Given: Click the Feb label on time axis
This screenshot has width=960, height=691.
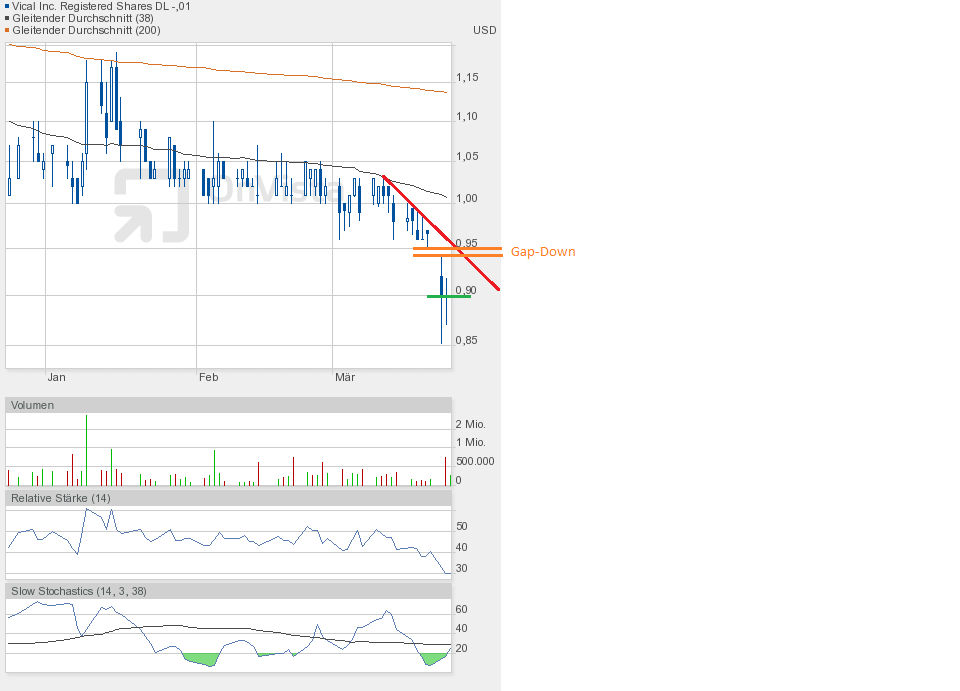Looking at the screenshot, I should click(x=208, y=377).
